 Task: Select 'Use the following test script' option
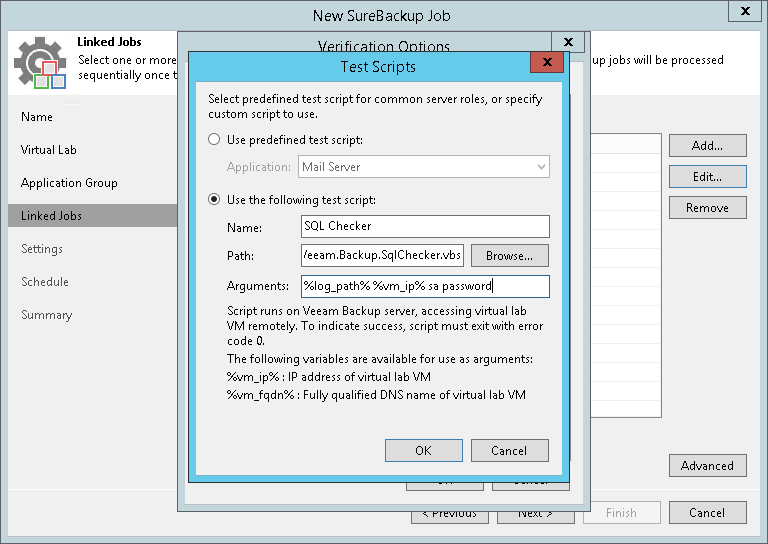coord(214,200)
